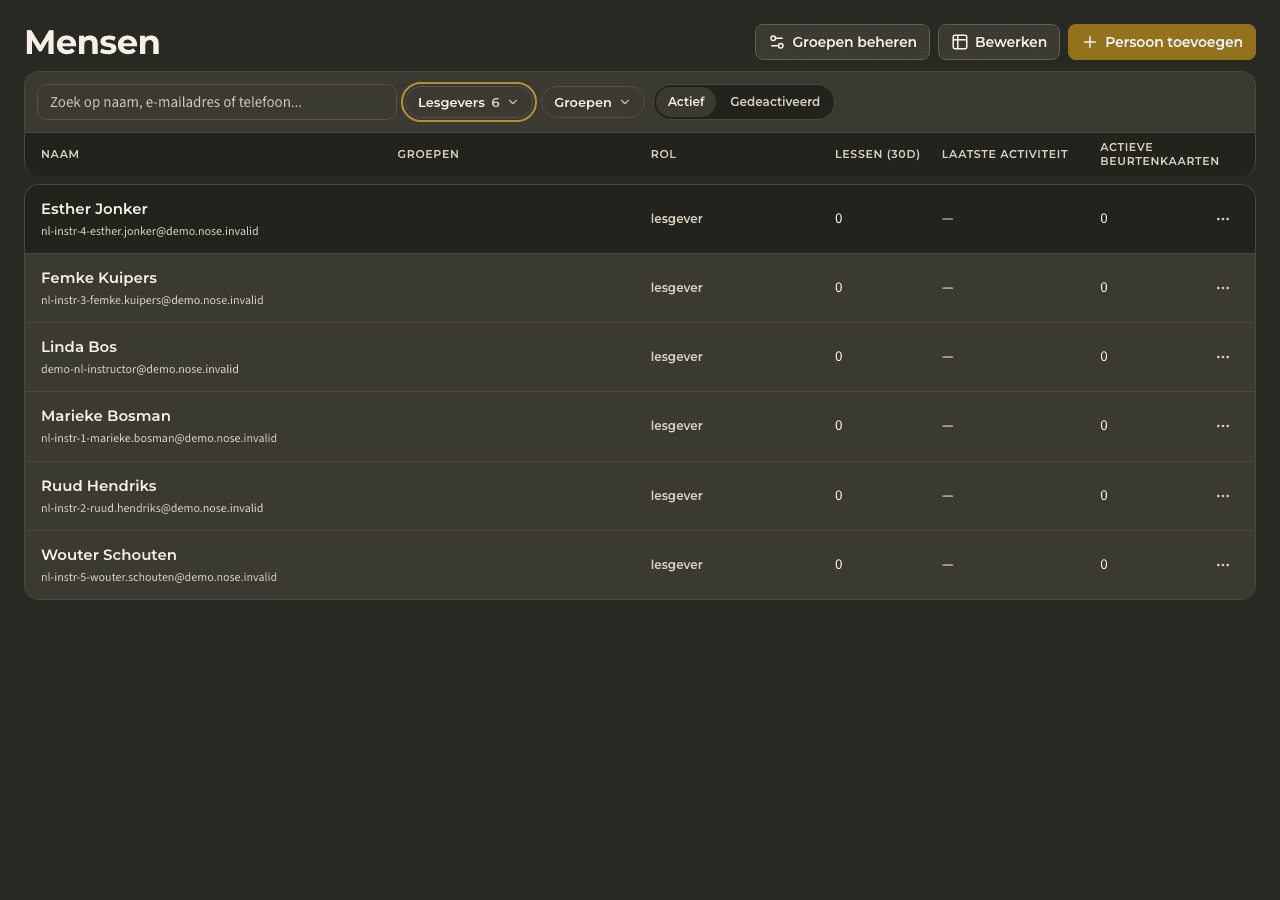Select the name Ruud Hendriks
This screenshot has height=900, width=1280.
(99, 486)
